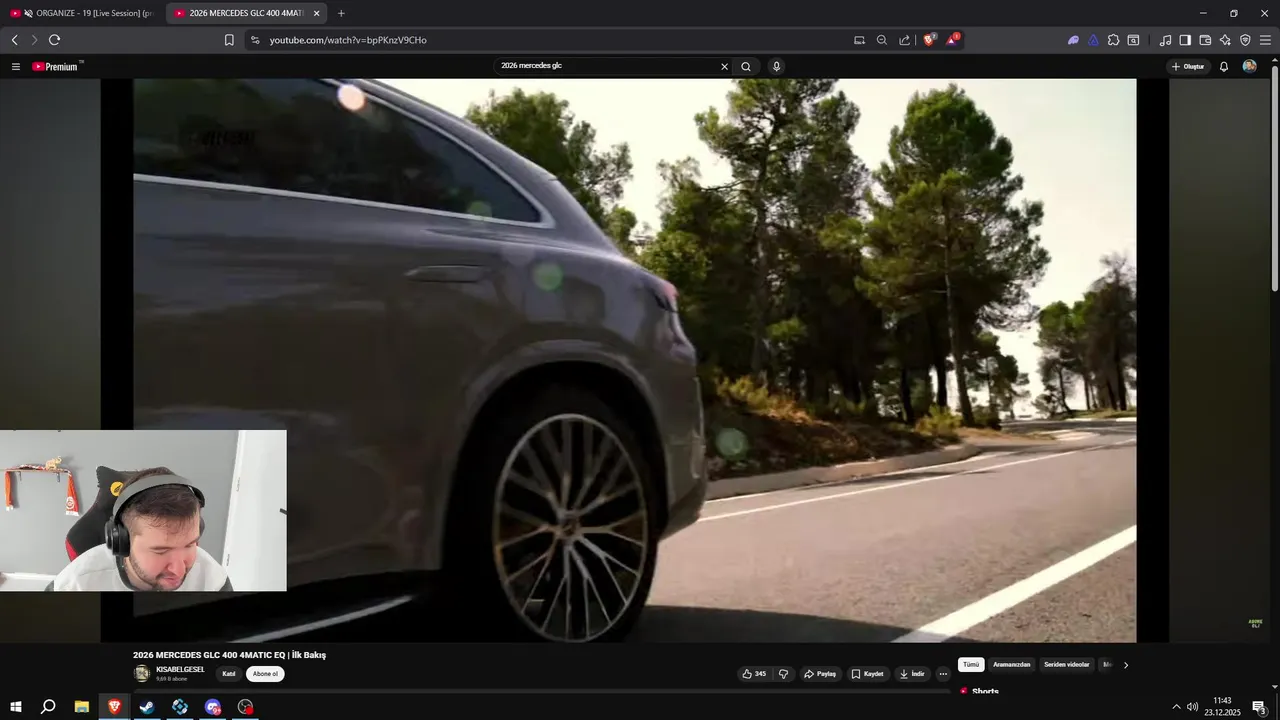Open the KISABELGESEL channel avatar

(142, 673)
